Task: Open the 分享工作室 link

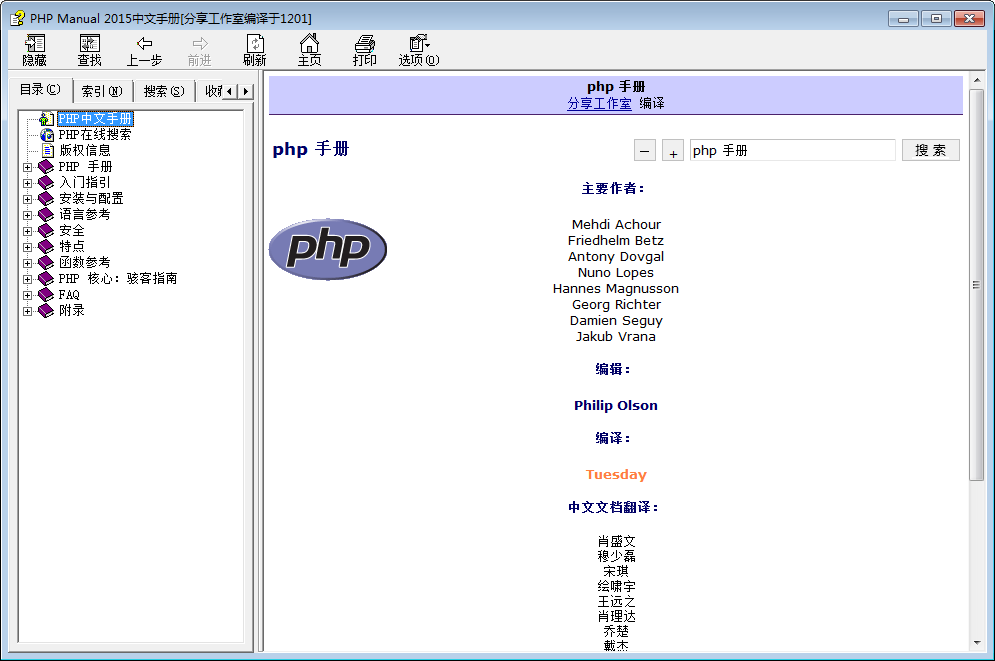Action: tap(599, 103)
